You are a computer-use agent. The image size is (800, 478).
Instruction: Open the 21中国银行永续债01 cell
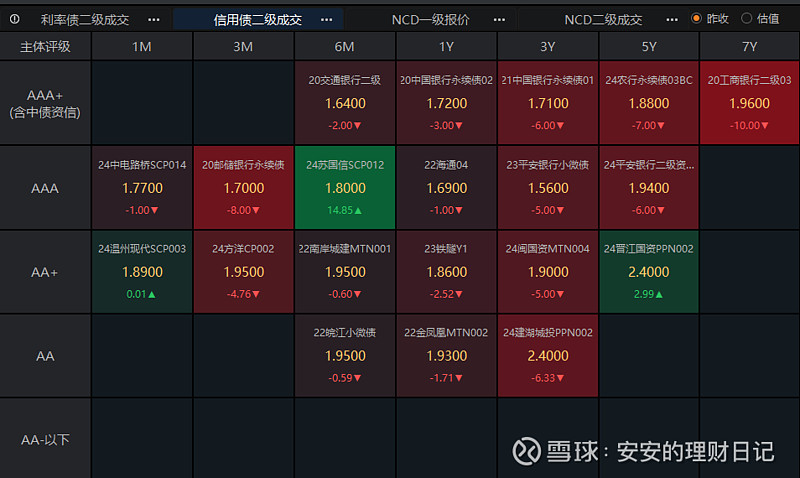tap(548, 103)
